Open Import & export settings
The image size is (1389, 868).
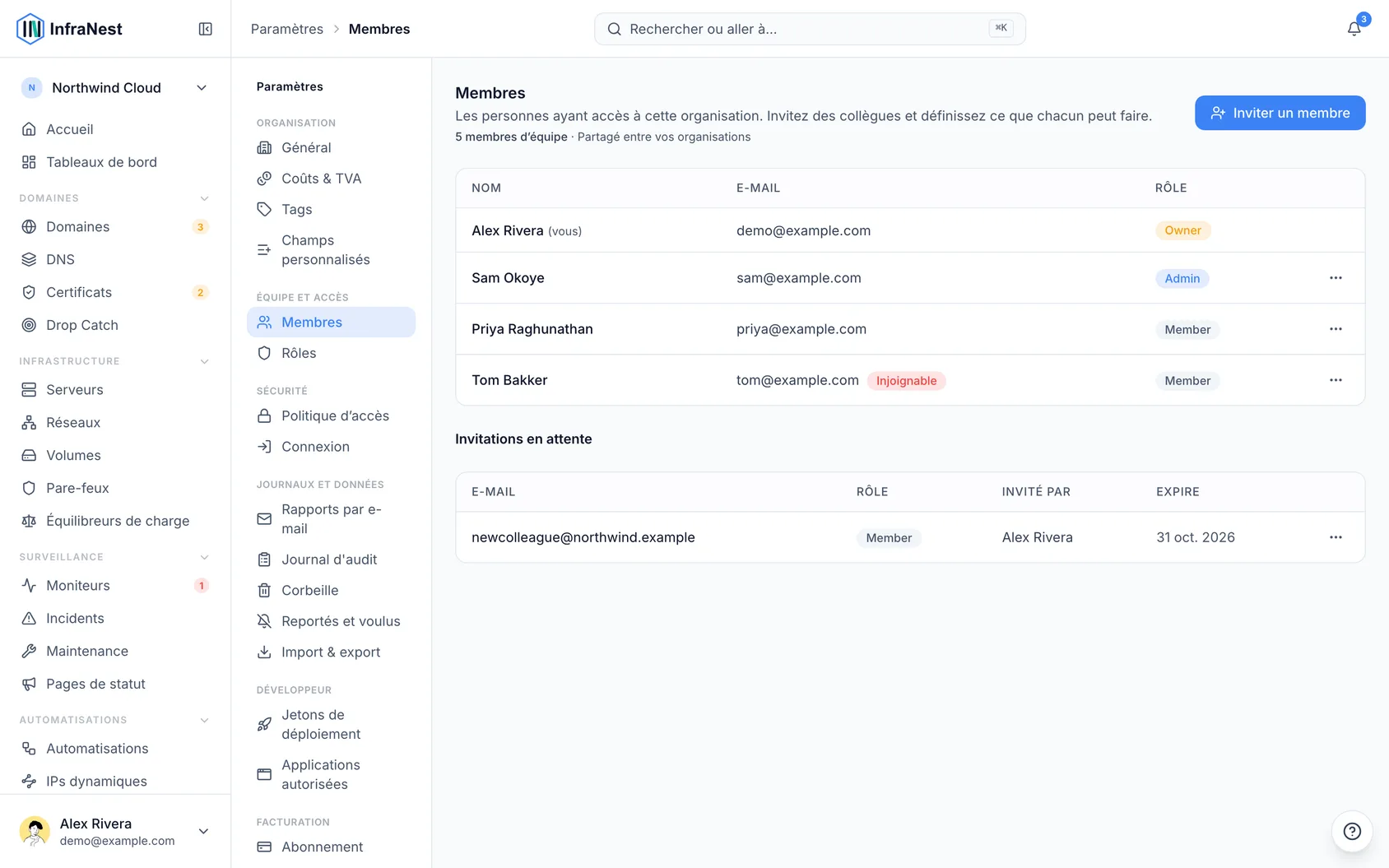(331, 652)
